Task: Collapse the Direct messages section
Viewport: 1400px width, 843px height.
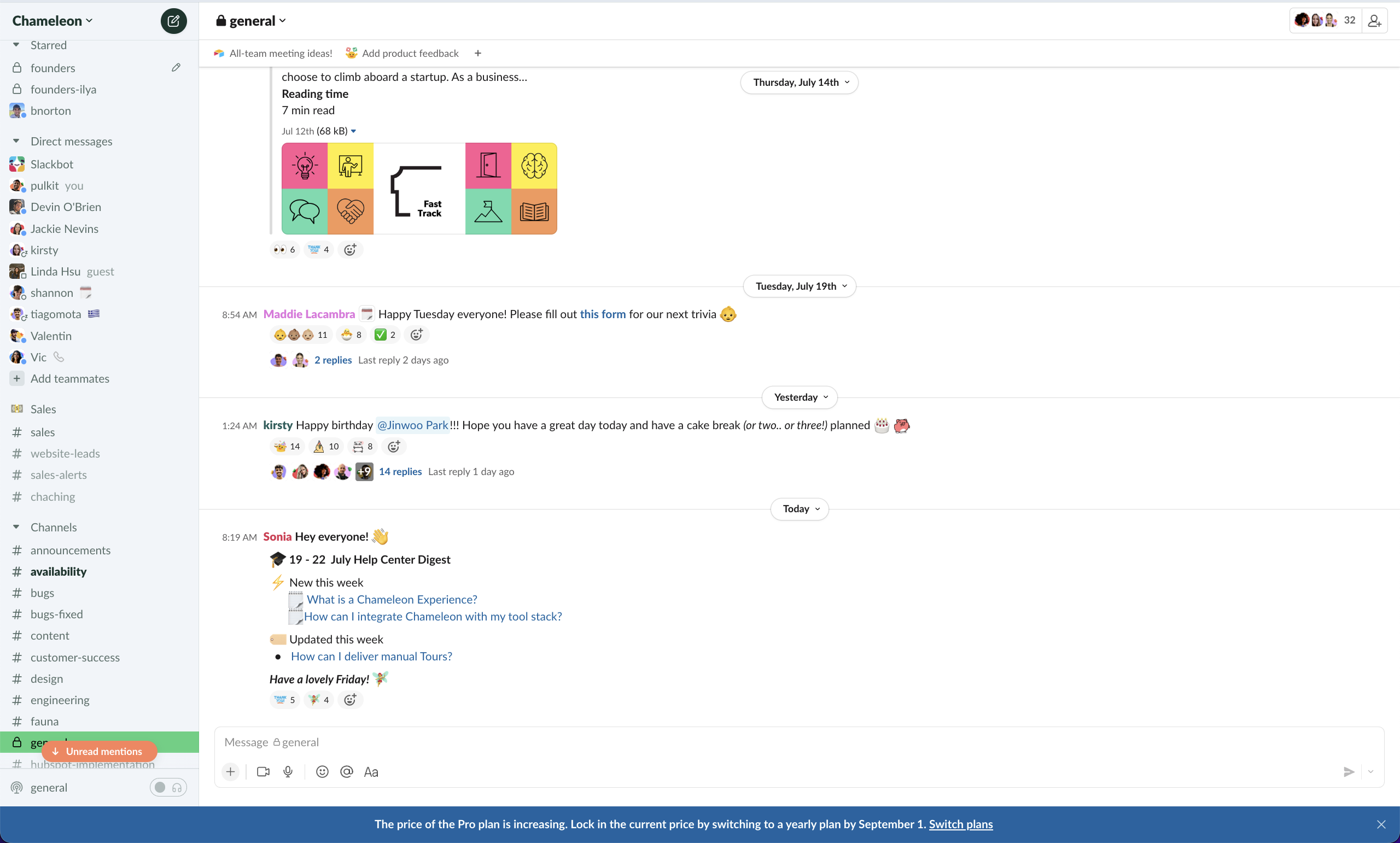Action: (16, 141)
